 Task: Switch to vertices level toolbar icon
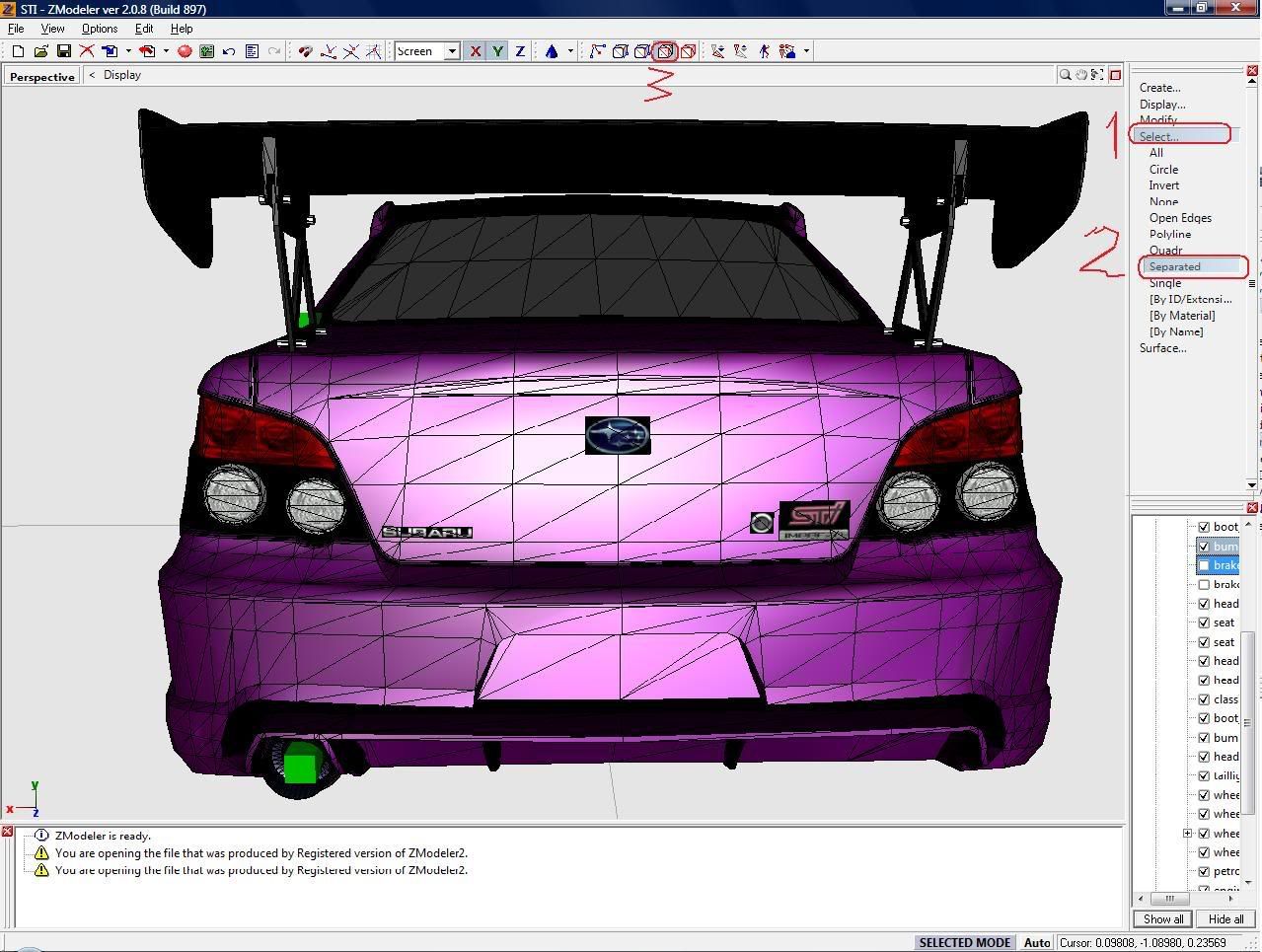pyautogui.click(x=597, y=51)
